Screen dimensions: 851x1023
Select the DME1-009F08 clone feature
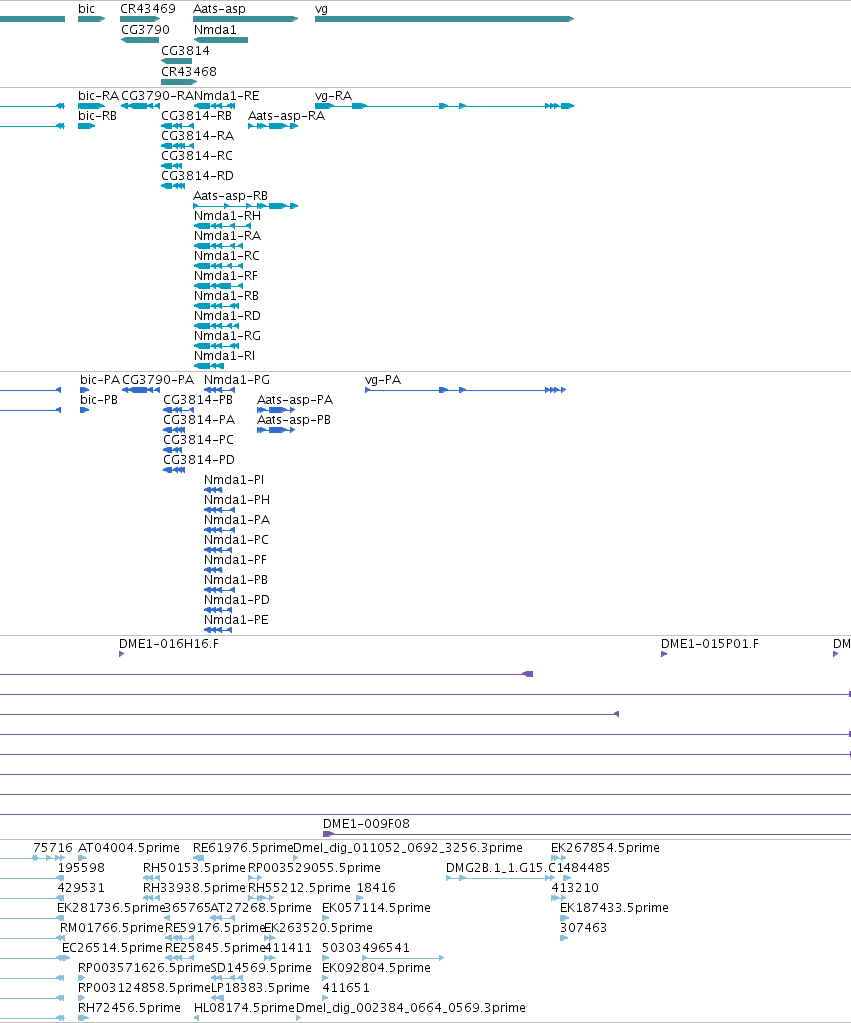587,834
